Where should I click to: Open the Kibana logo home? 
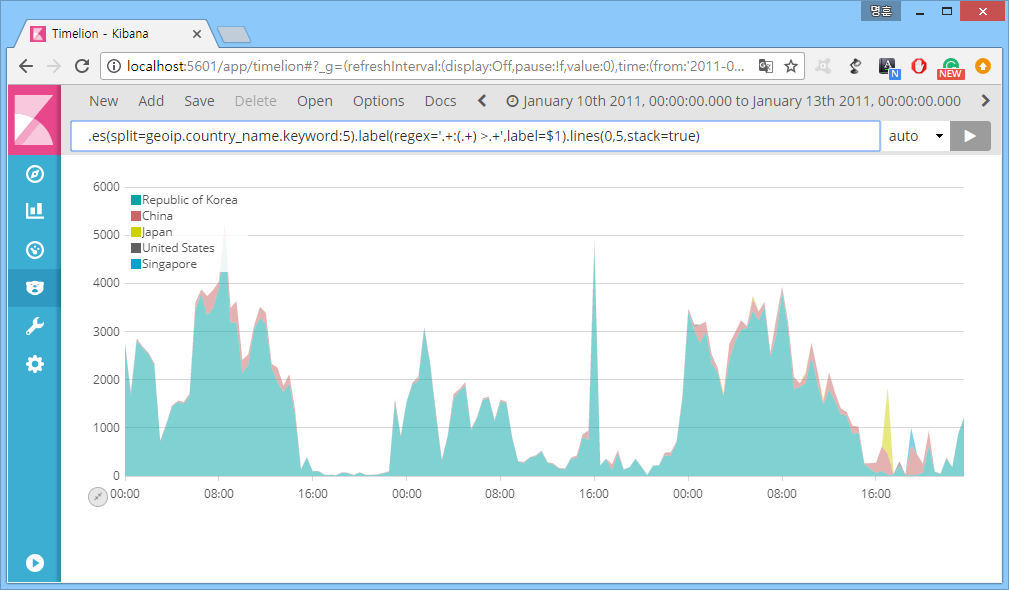point(34,120)
